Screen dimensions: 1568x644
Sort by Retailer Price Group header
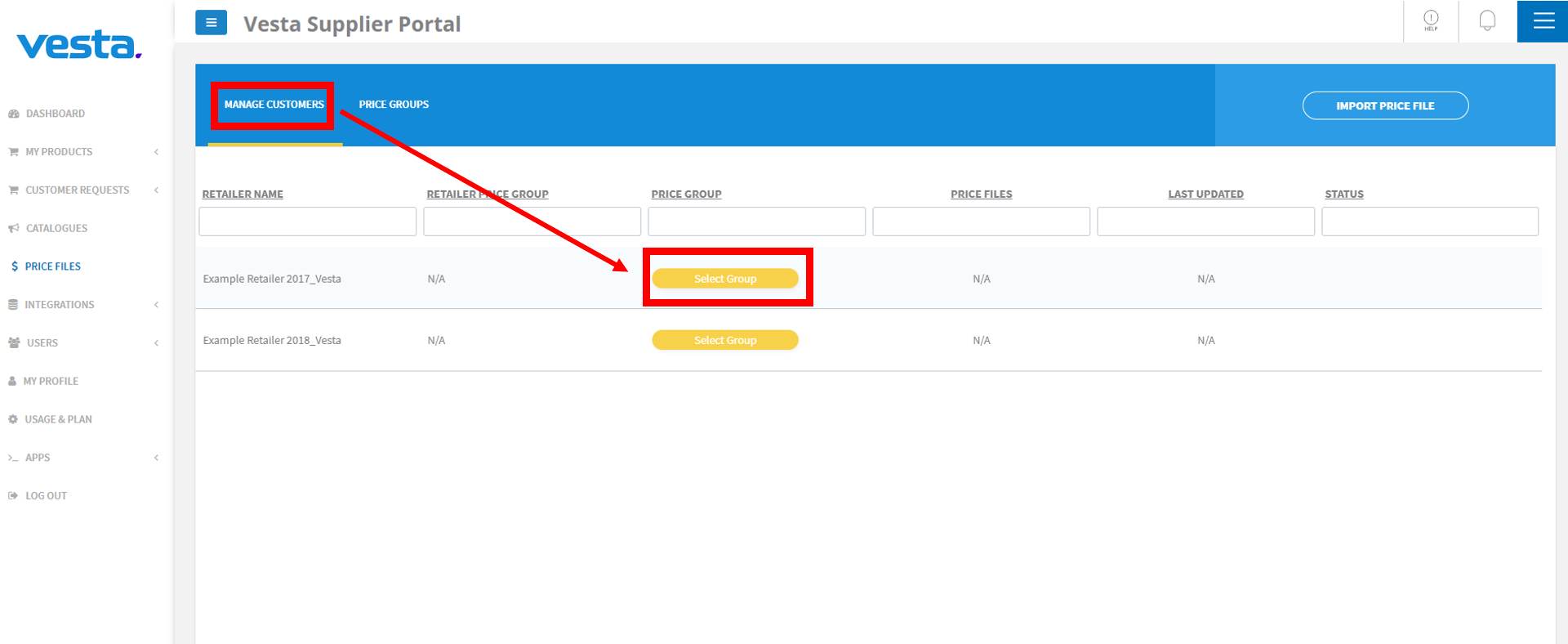(x=488, y=195)
